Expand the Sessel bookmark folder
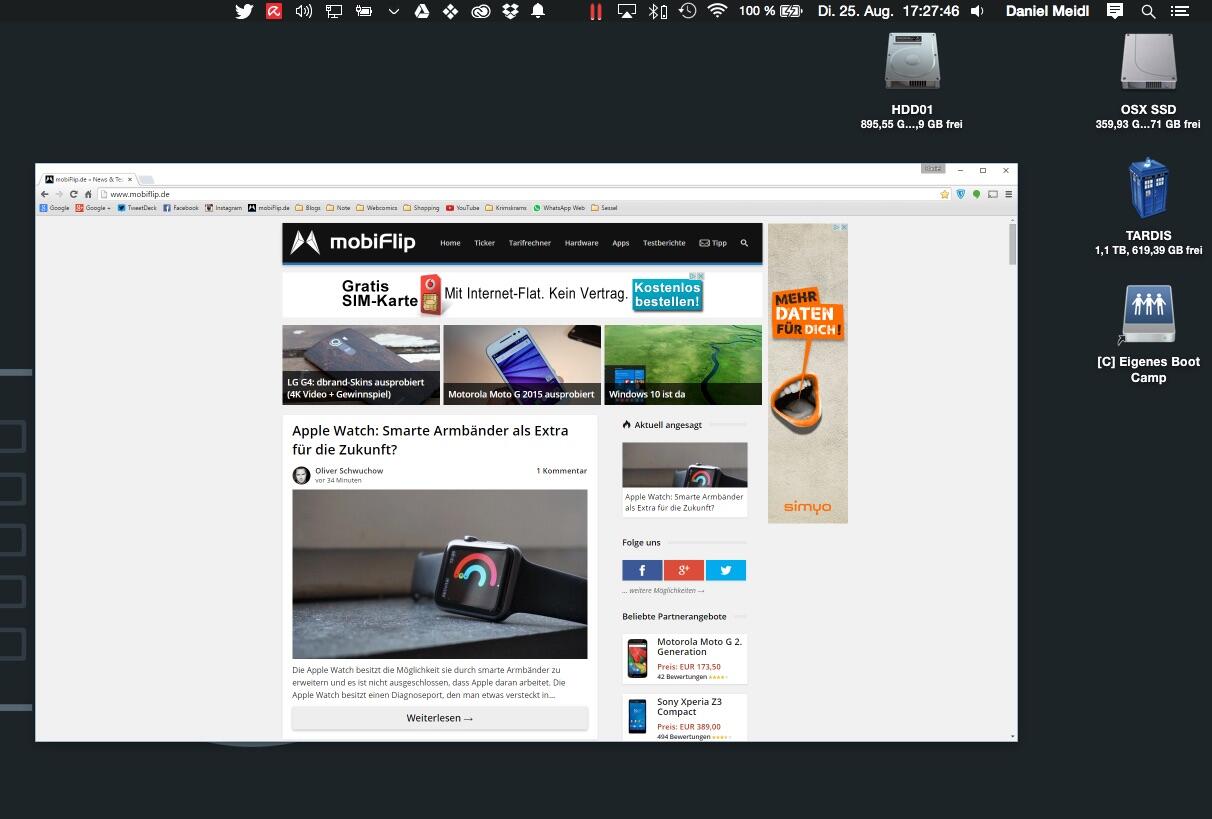Screen dimensions: 1212x819 coord(604,208)
